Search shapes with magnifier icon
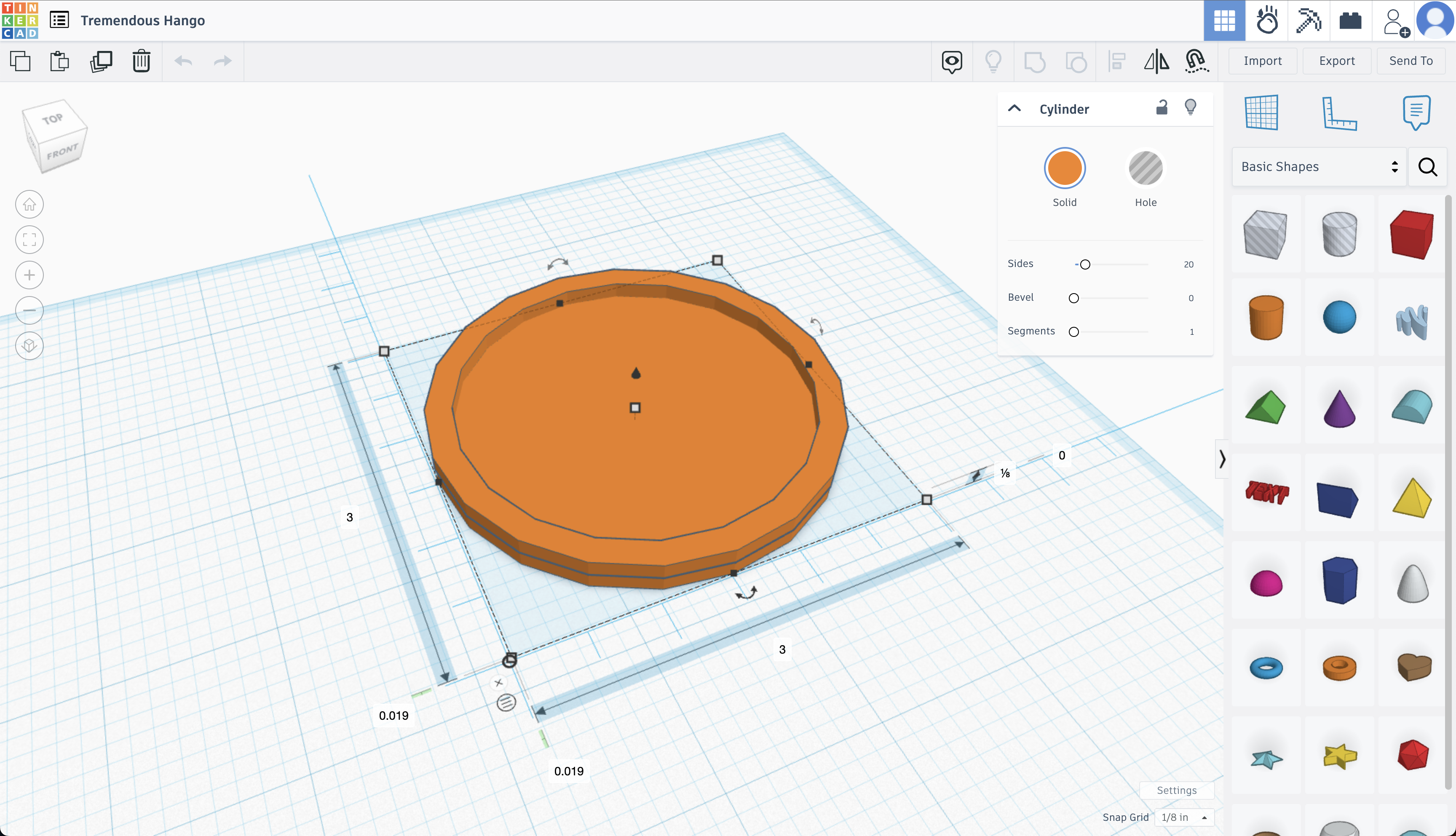 (x=1427, y=166)
